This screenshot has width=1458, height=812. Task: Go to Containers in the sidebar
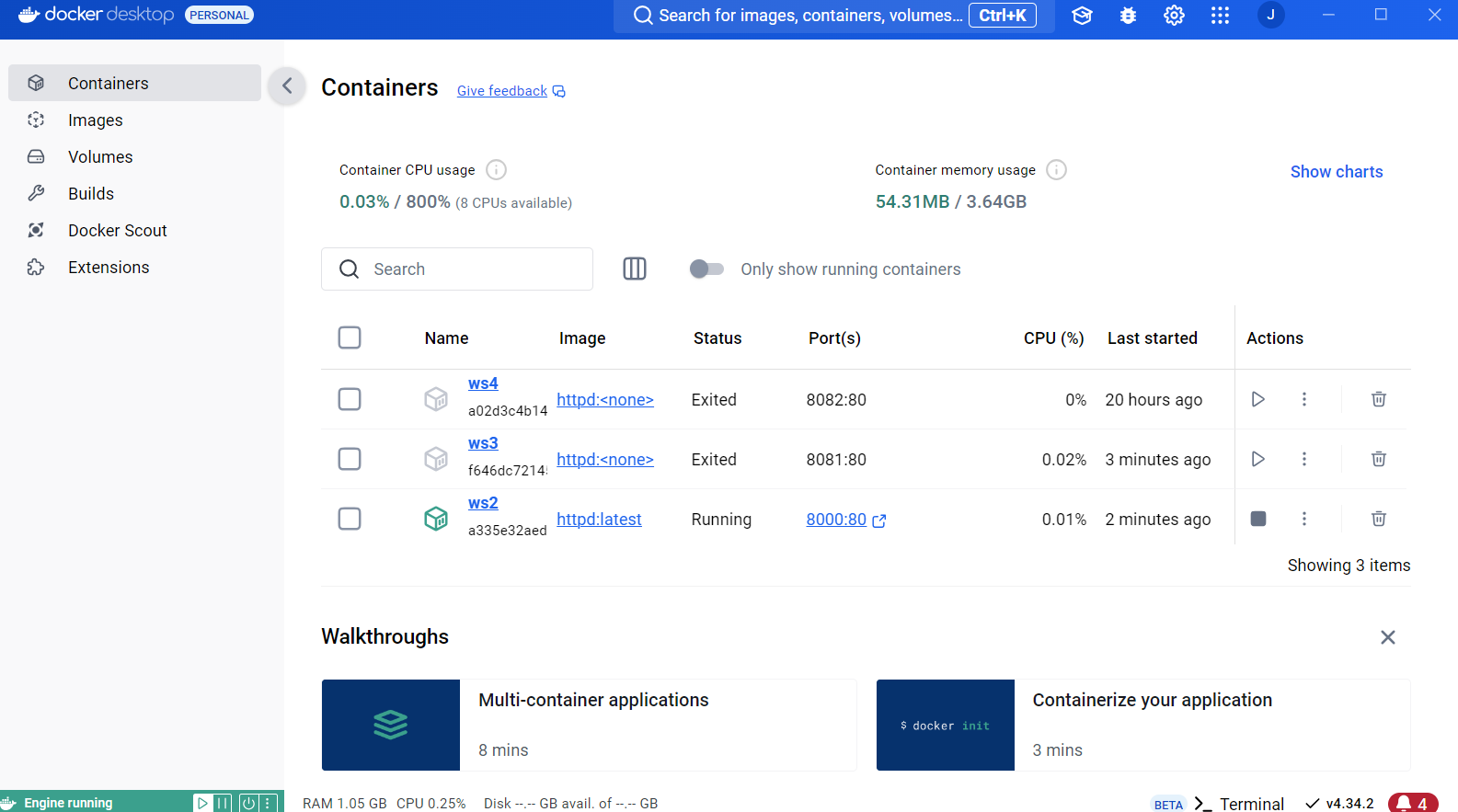pos(134,83)
